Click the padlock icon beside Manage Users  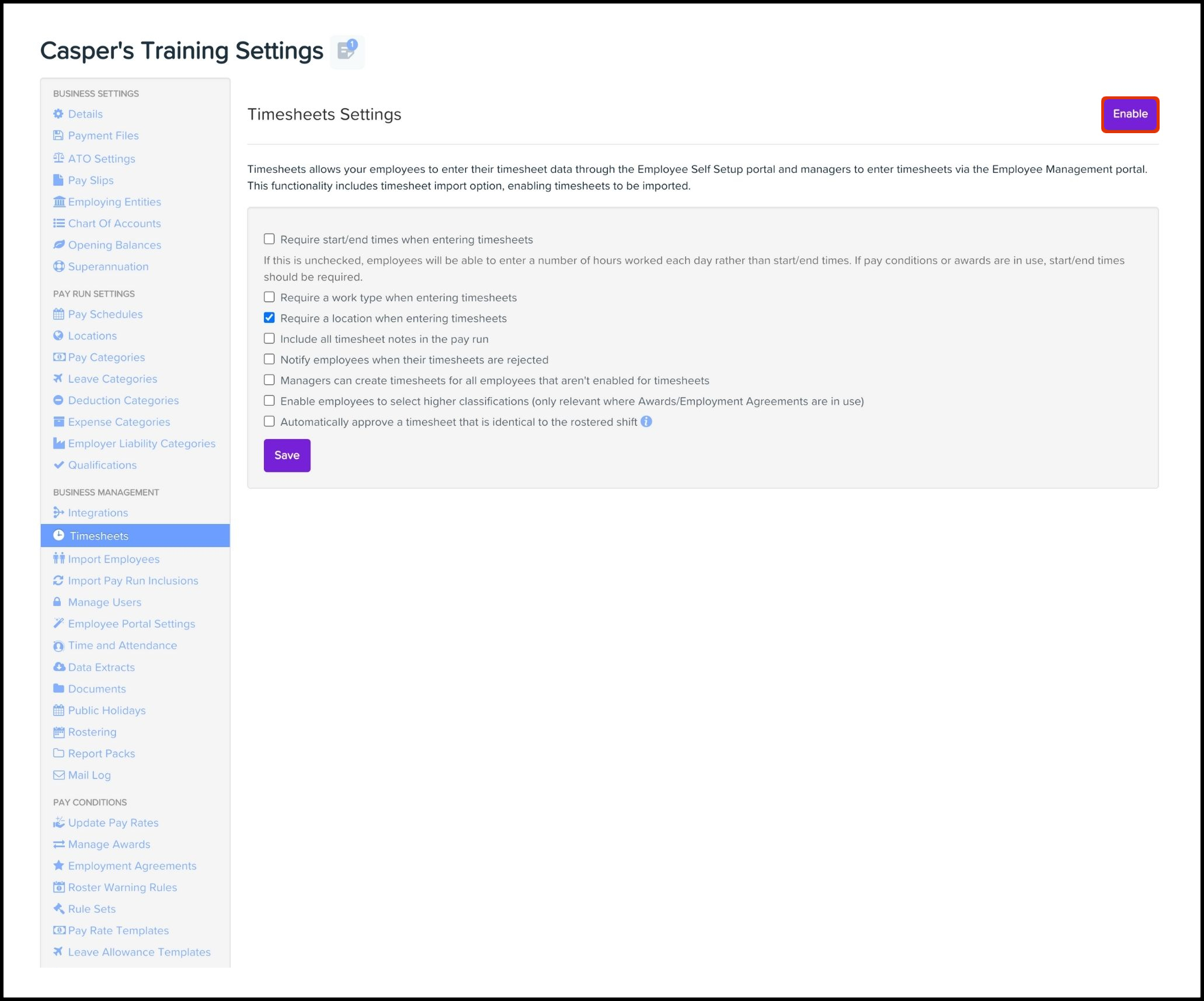58,602
